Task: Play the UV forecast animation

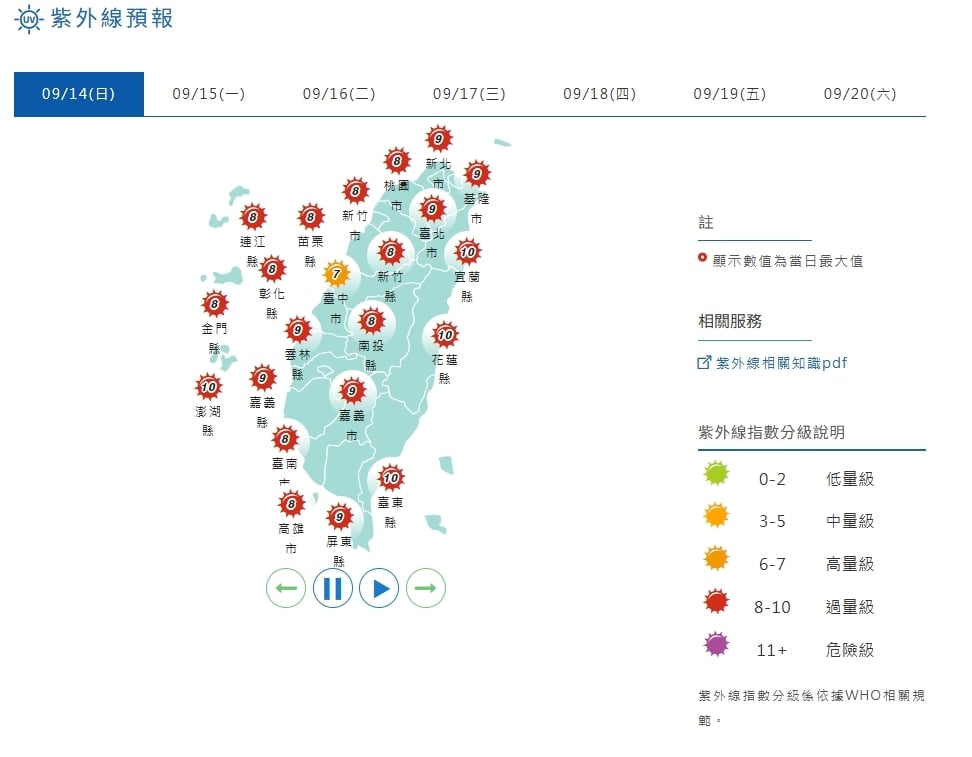Action: pos(379,588)
